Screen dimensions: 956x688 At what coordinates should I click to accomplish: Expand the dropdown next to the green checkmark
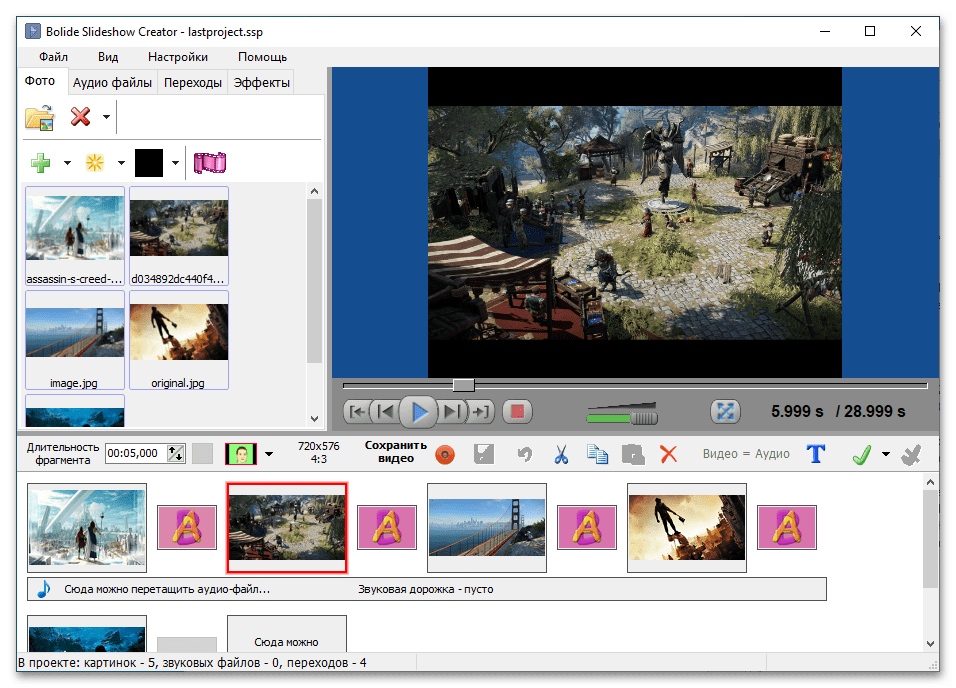(x=886, y=455)
